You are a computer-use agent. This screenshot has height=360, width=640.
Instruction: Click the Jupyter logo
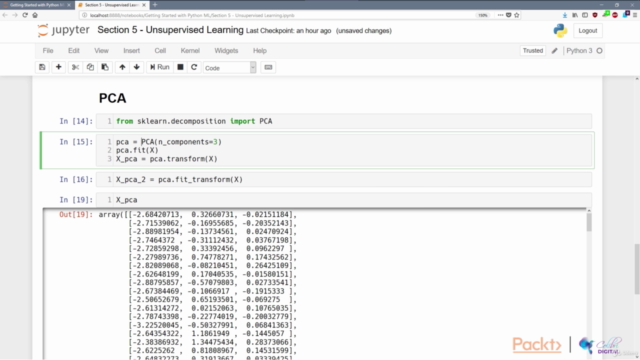pyautogui.click(x=63, y=30)
